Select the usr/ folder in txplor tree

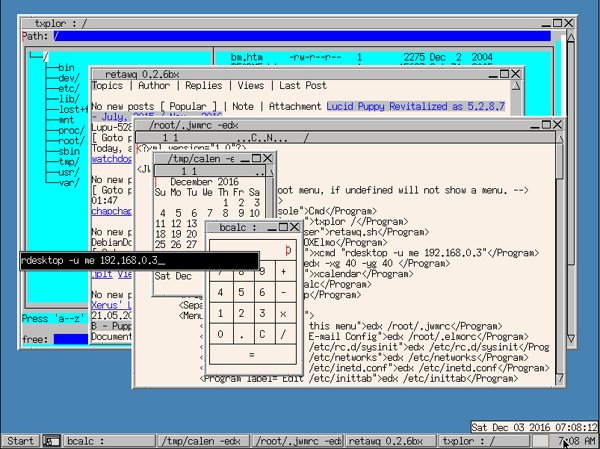point(69,172)
